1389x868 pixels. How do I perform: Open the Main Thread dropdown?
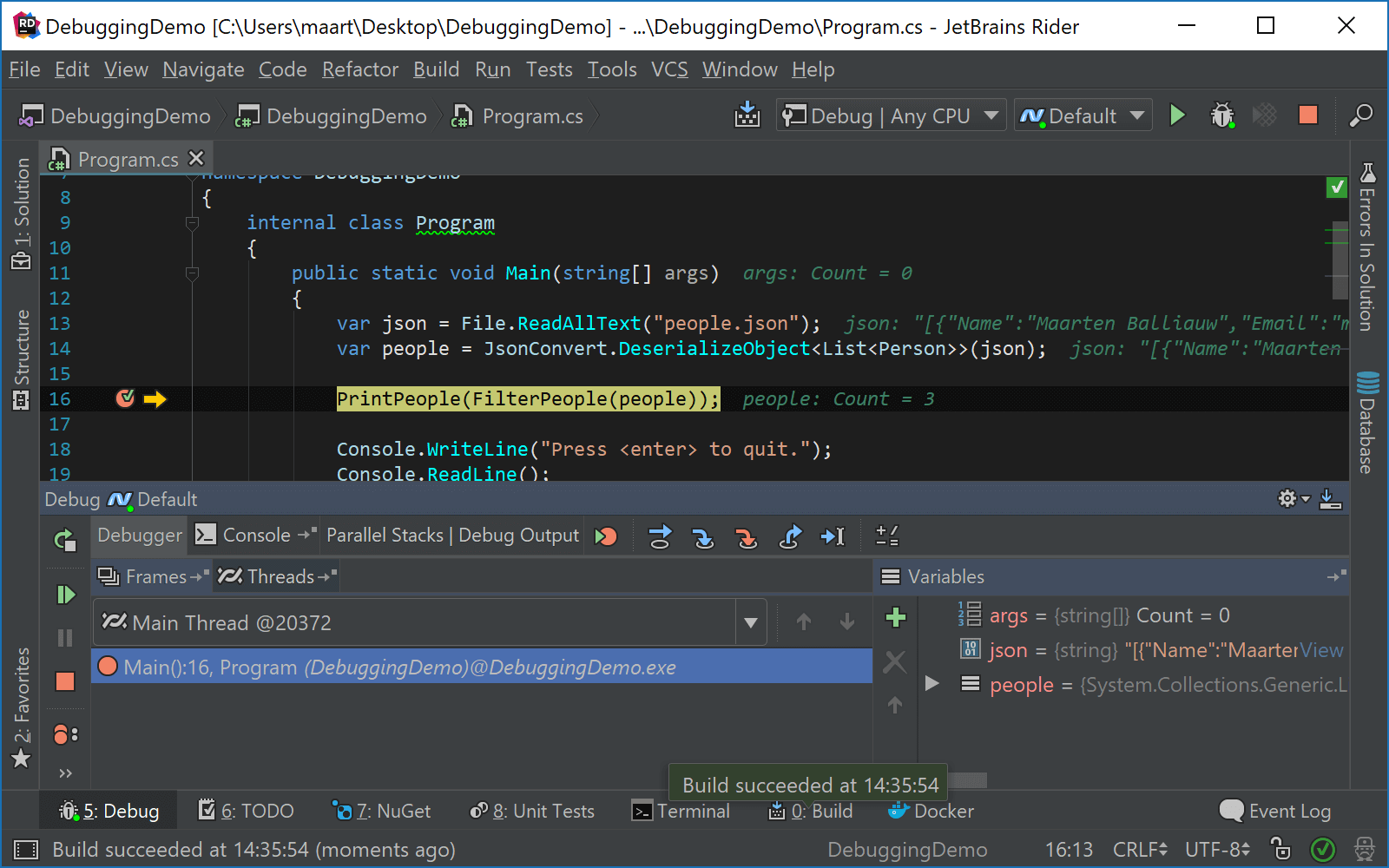750,621
